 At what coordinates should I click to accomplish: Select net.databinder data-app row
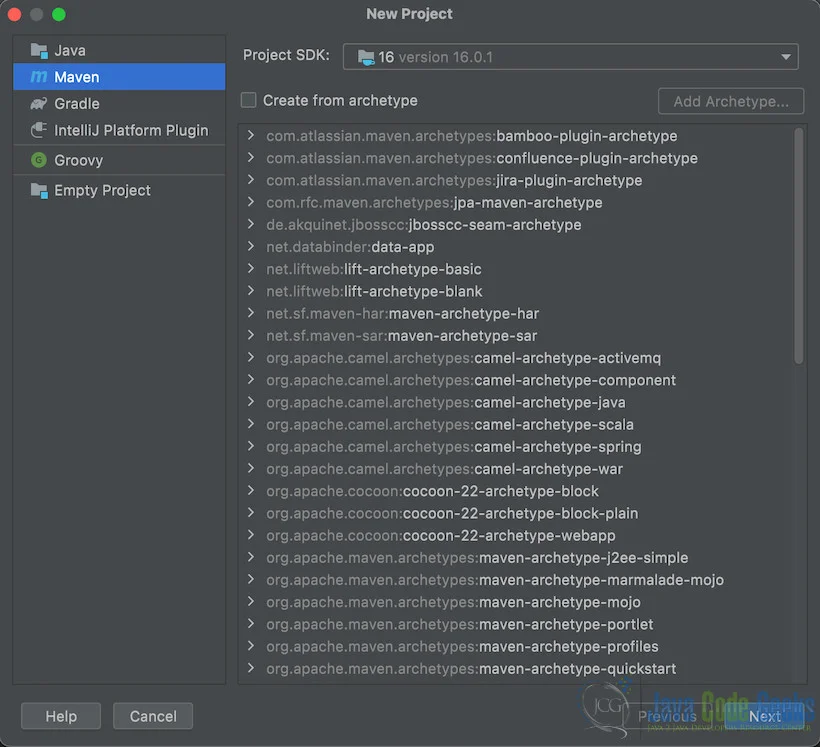[x=518, y=247]
